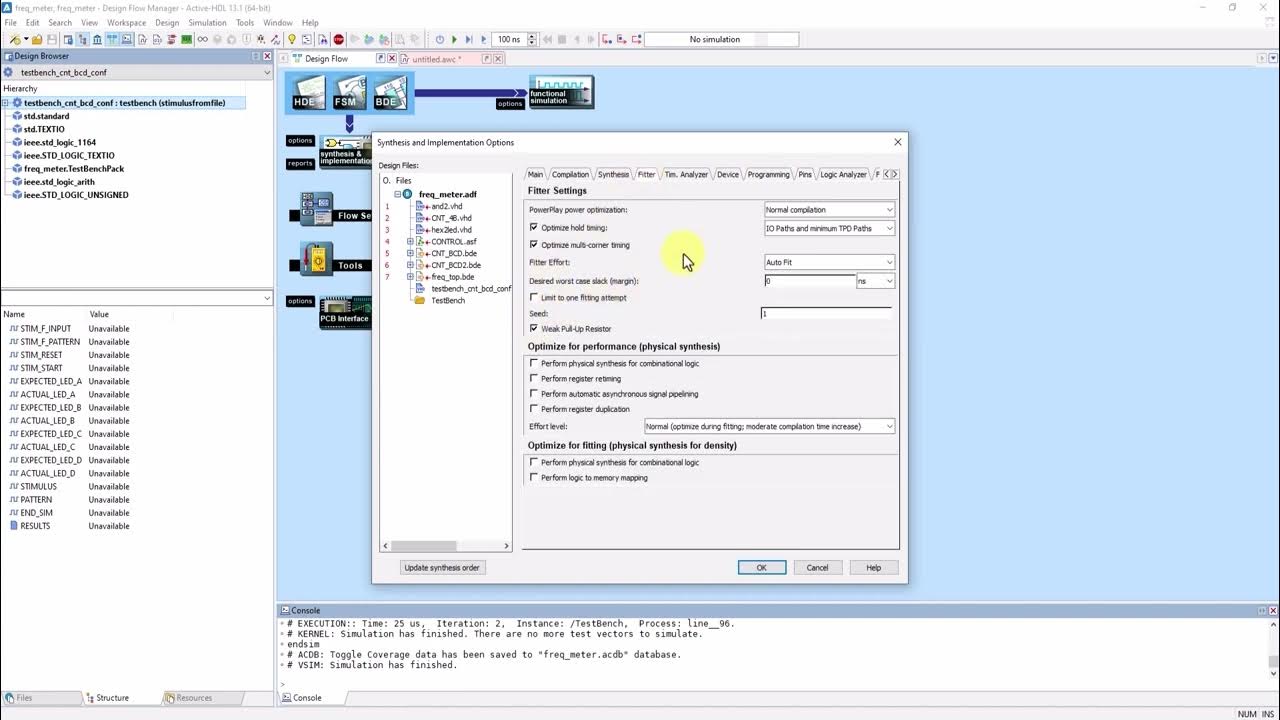
Task: Switch to the Synthesis tab
Action: click(613, 174)
